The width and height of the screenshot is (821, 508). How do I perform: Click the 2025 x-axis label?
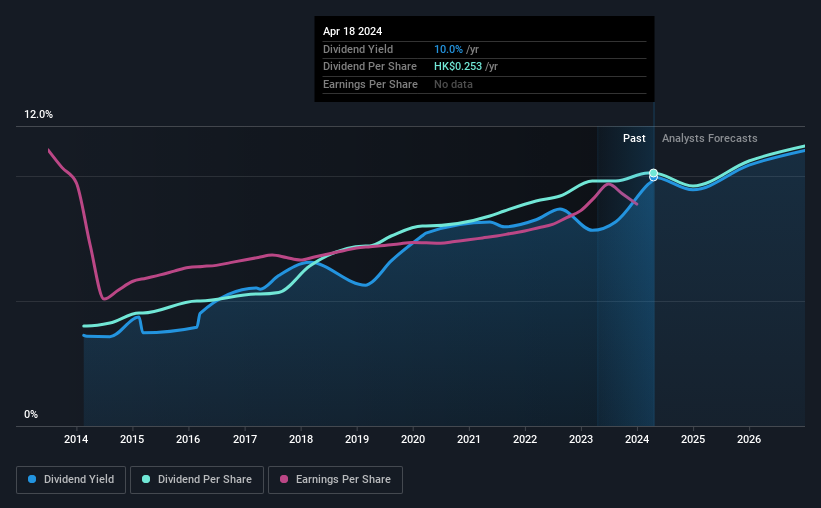coord(693,439)
